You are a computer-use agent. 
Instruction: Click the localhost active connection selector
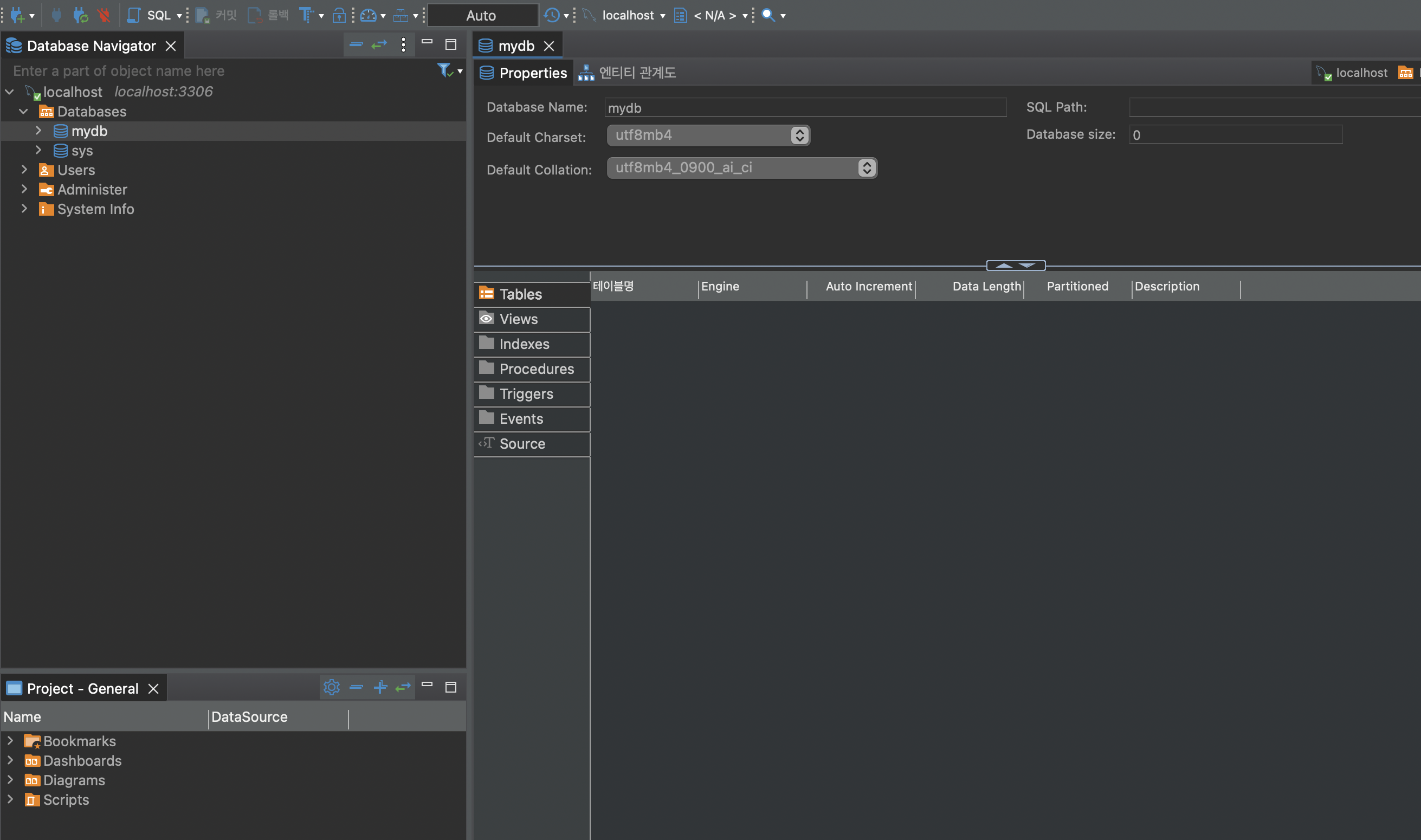click(627, 15)
